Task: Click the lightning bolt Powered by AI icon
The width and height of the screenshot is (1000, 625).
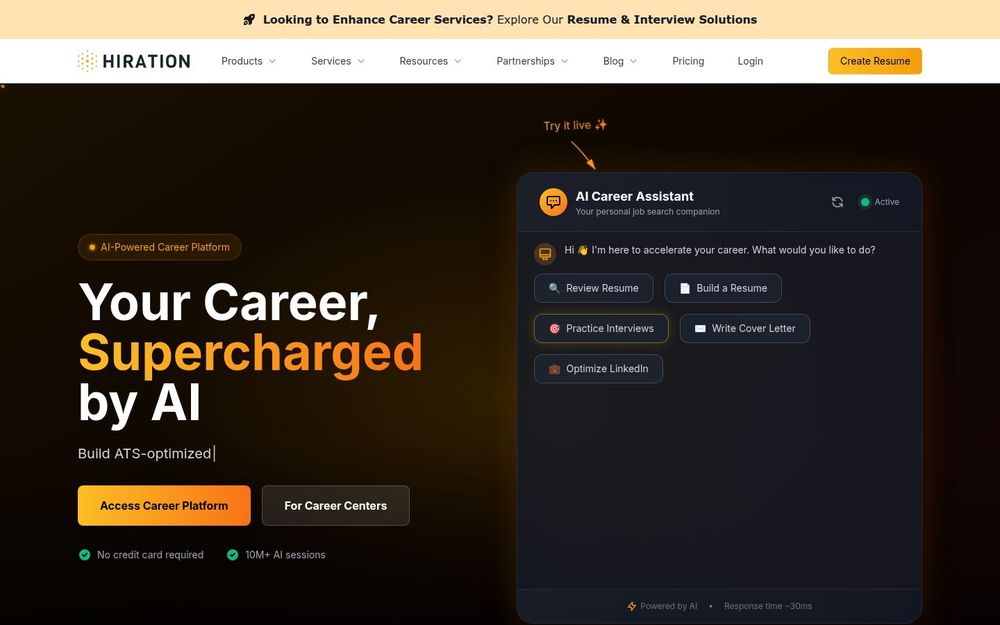Action: pos(631,607)
